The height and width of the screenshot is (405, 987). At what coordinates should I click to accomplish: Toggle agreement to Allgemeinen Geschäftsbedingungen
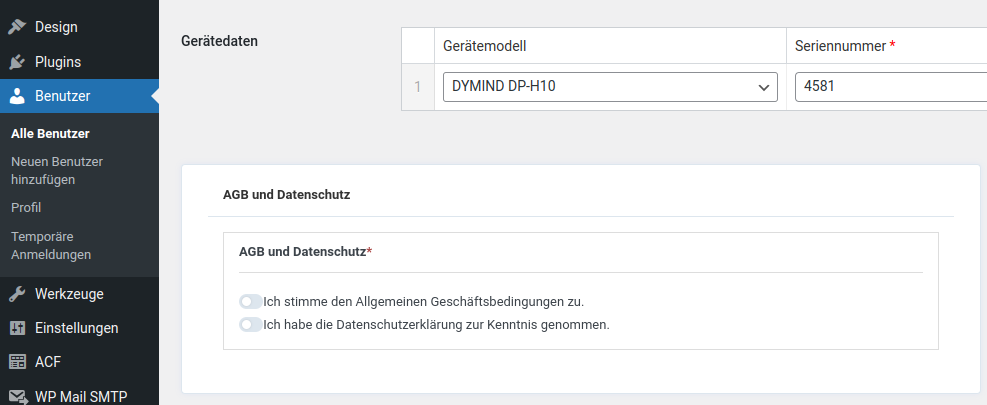pyautogui.click(x=251, y=302)
